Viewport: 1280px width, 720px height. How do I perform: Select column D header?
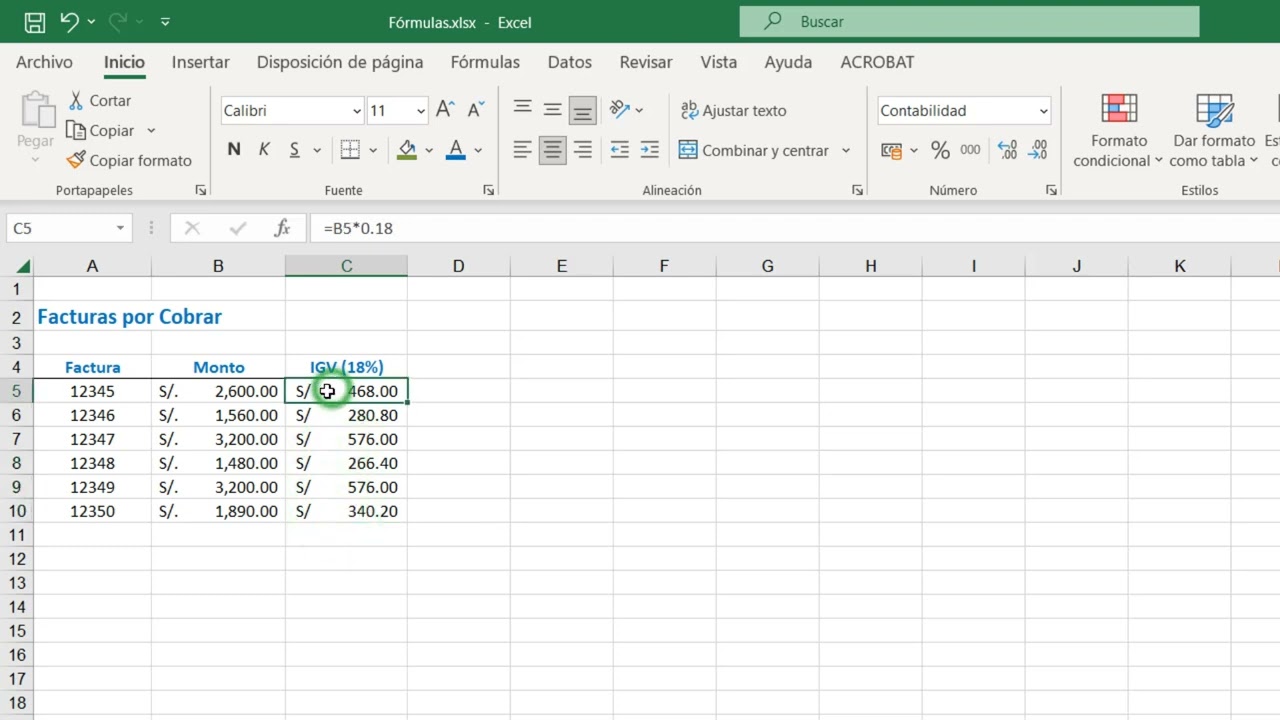coord(458,266)
